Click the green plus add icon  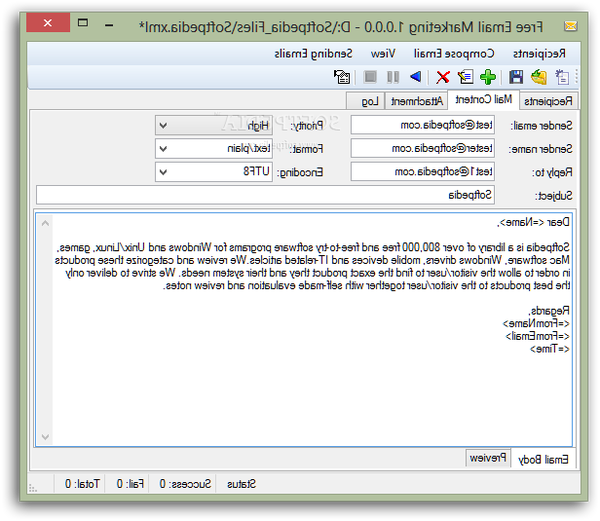[x=488, y=76]
